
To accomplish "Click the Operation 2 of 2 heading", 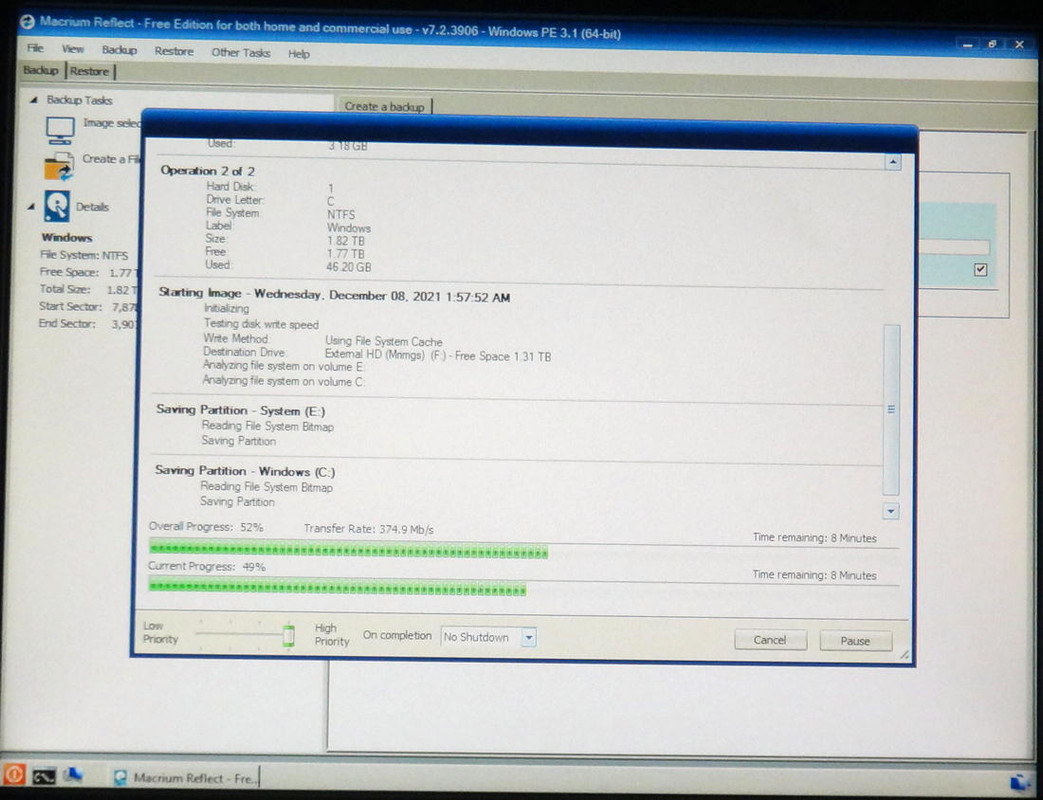I will pos(208,171).
